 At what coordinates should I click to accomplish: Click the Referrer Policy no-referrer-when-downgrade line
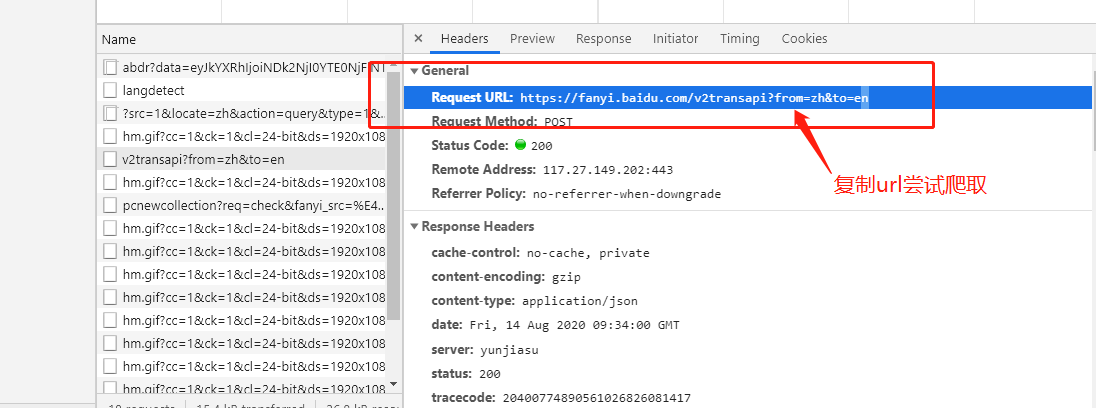[x=576, y=193]
